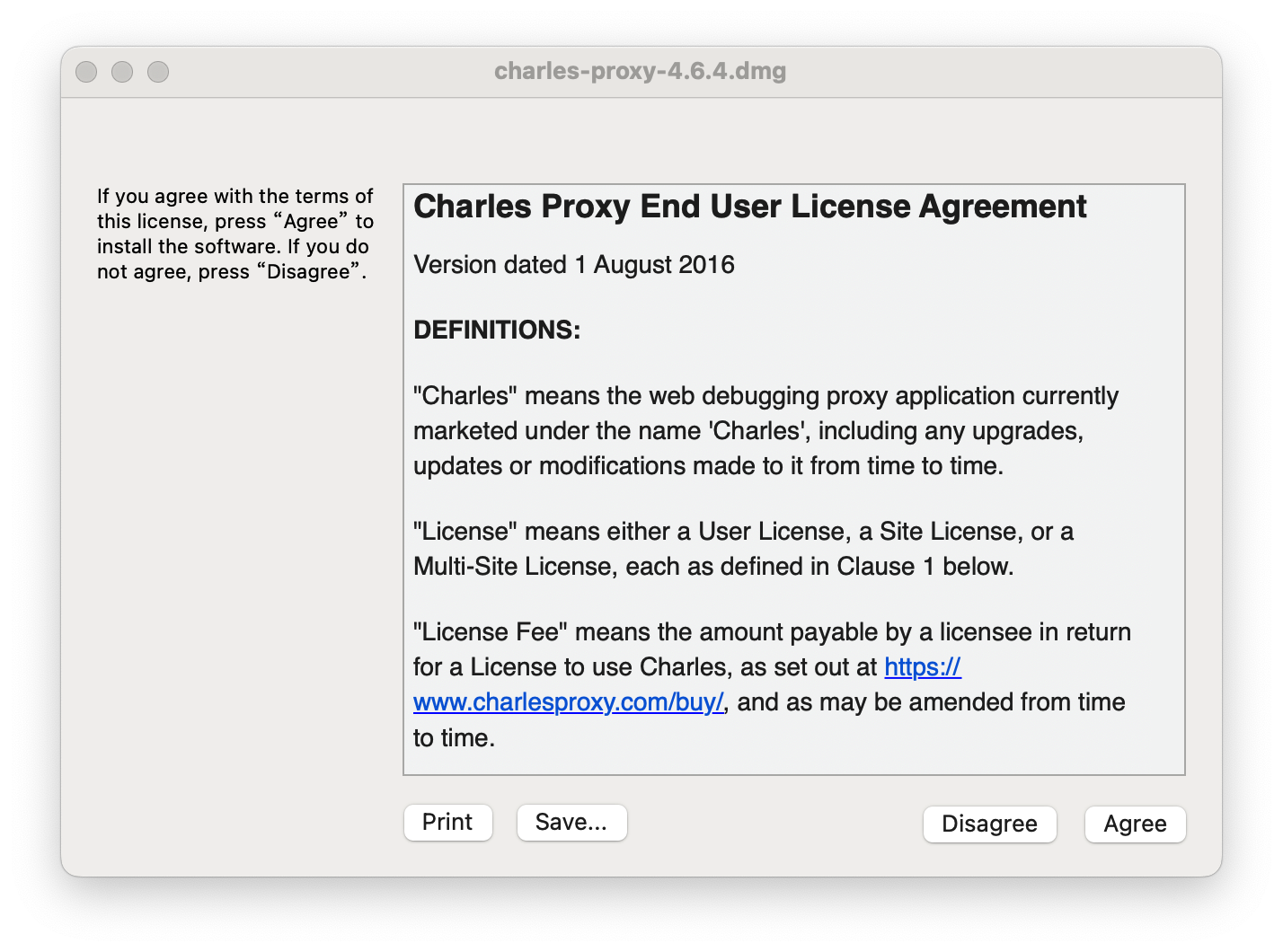This screenshot has height=952, width=1283.
Task: Click the Agree button to install
Action: point(1135,824)
